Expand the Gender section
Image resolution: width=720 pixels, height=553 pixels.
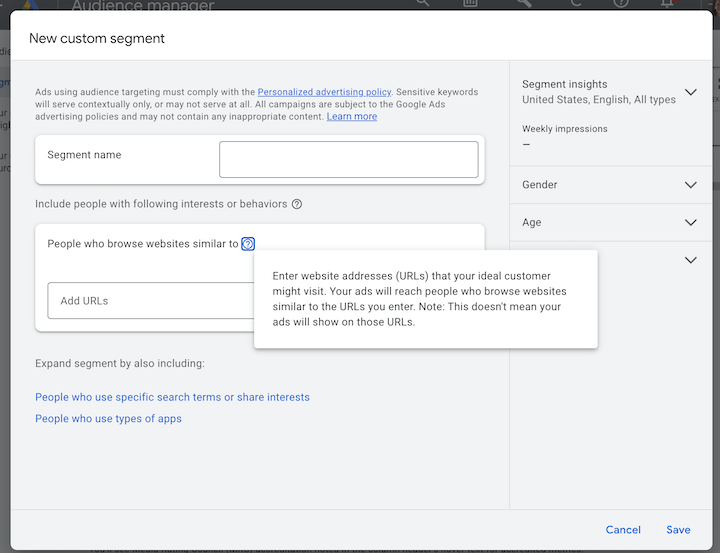click(690, 185)
